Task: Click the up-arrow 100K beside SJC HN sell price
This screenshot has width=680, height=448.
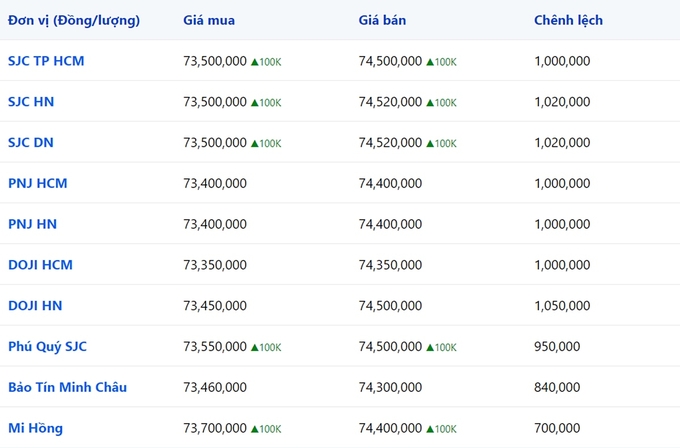Action: point(441,103)
